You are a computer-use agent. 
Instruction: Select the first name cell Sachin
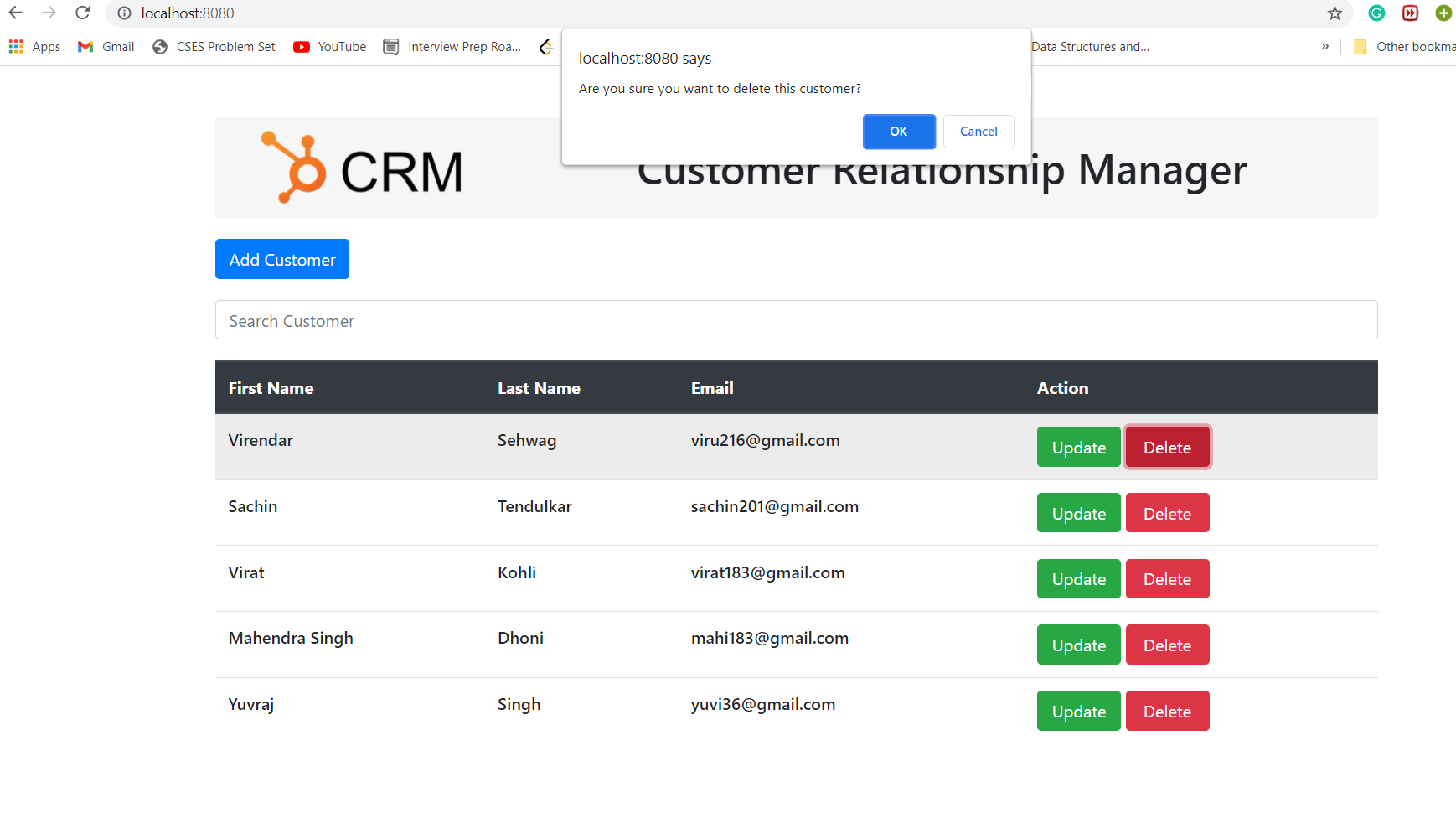[252, 506]
